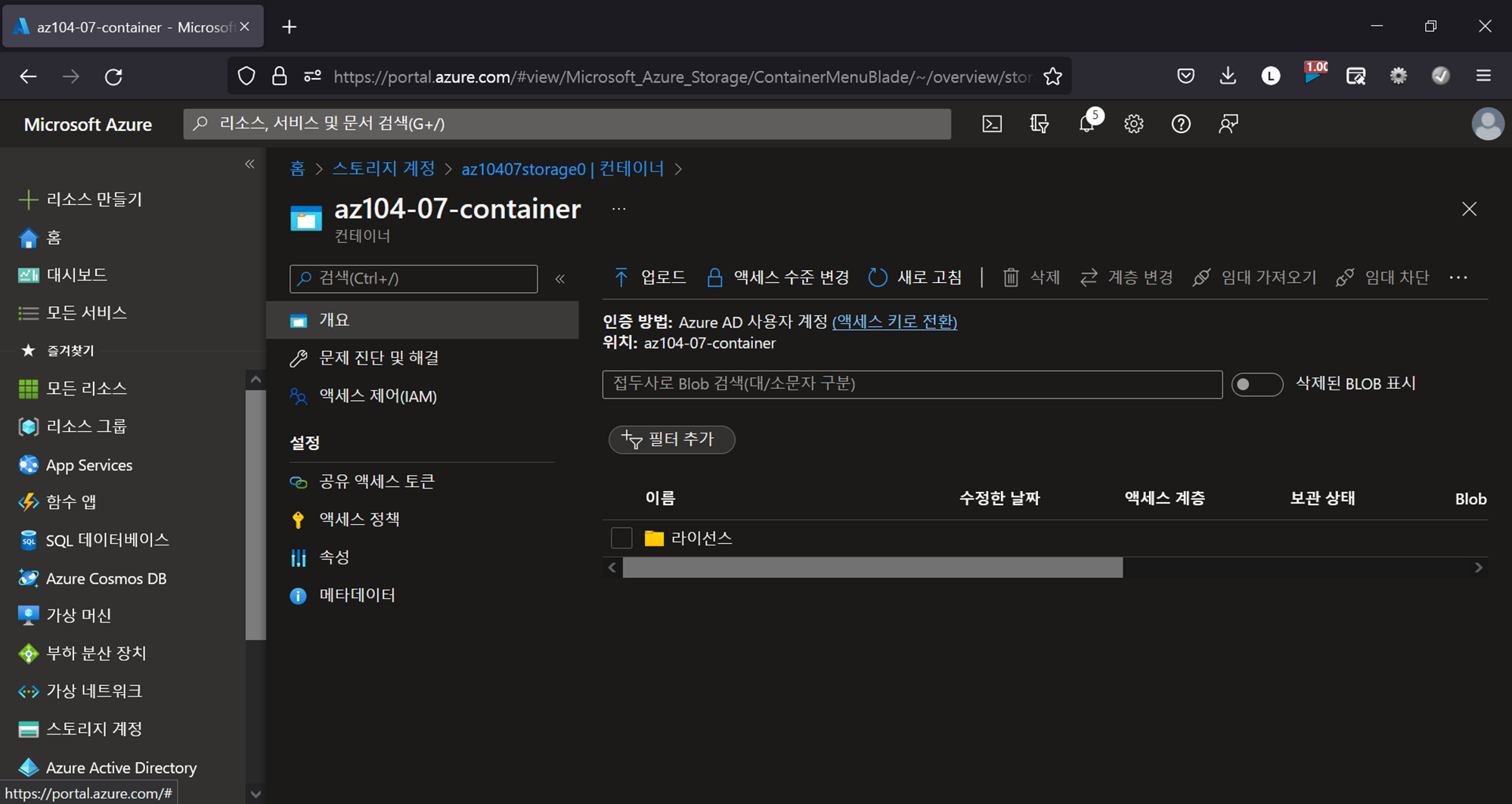1512x804 pixels.
Task: Click 스토리지 계정 breadcrumb link
Action: coord(383,169)
